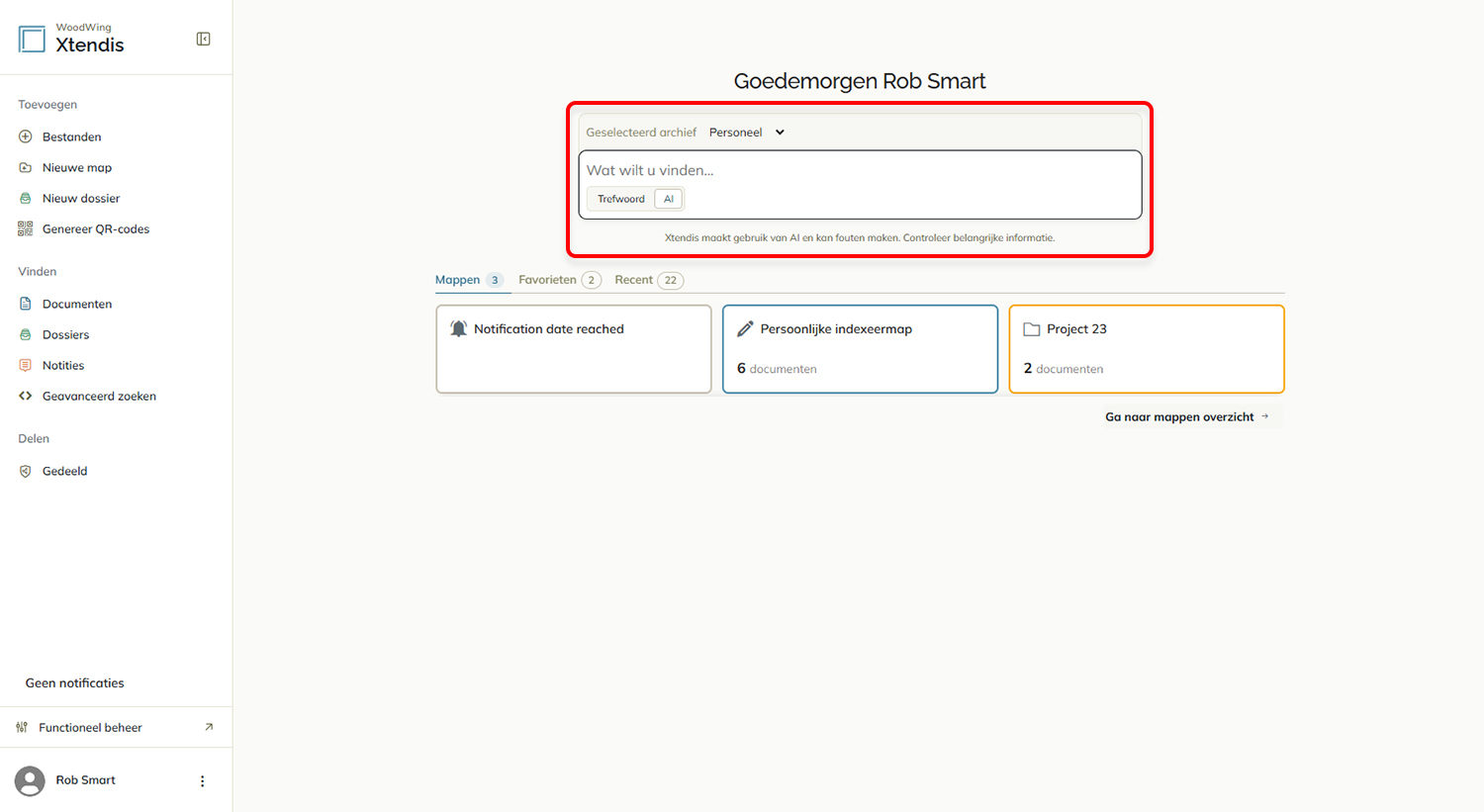1484x812 pixels.
Task: Click the Rob Smart user name
Action: pyautogui.click(x=85, y=780)
